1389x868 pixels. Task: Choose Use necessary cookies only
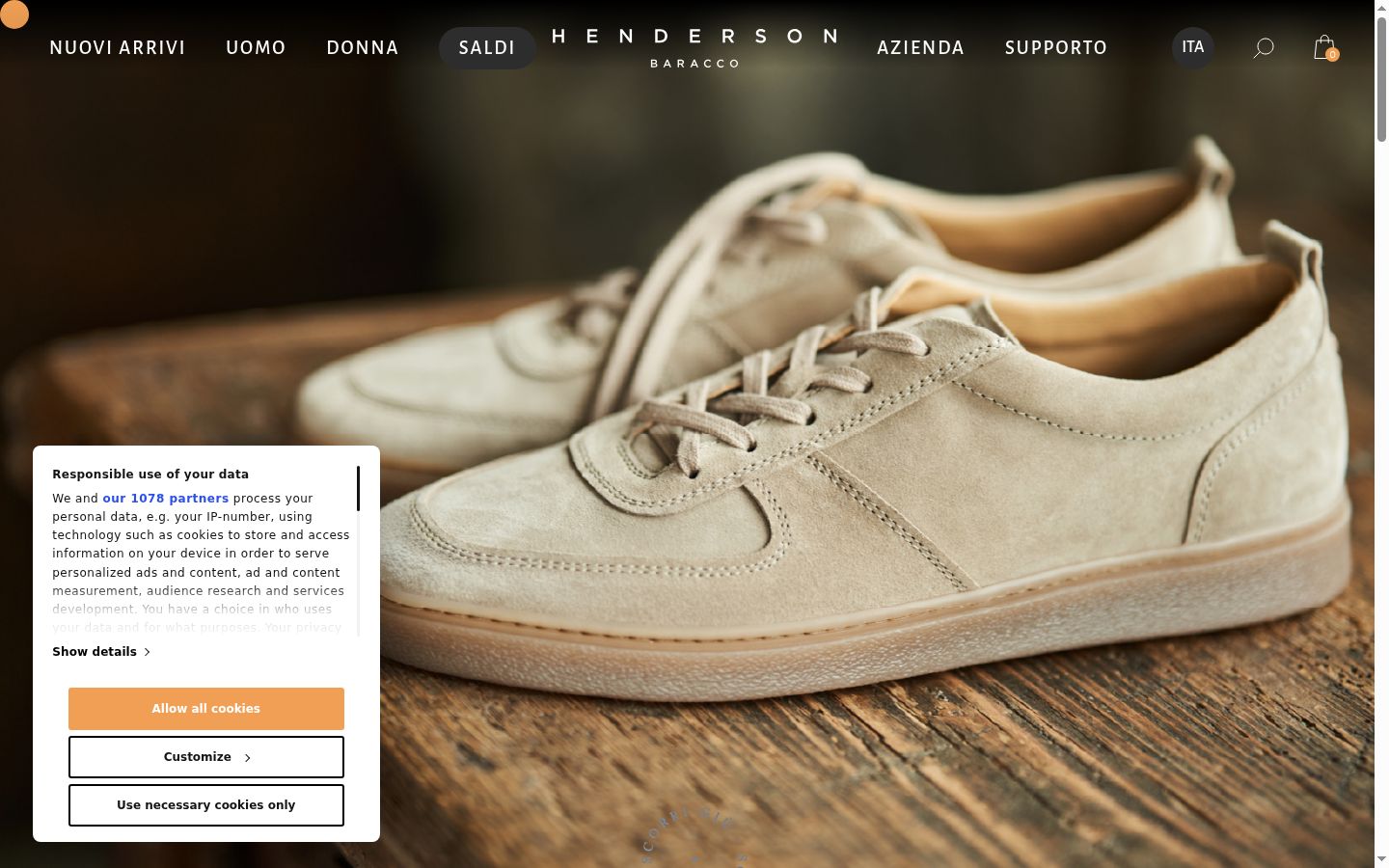[206, 805]
